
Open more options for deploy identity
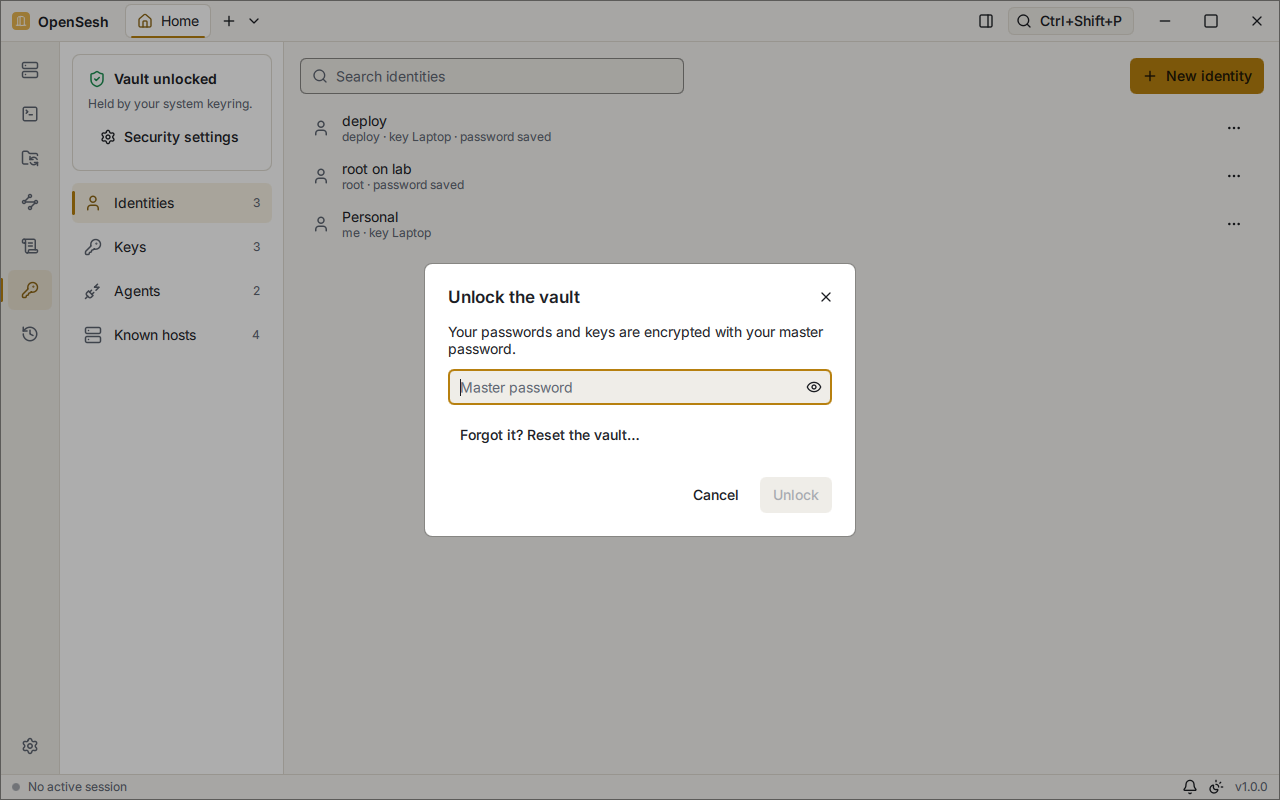click(1234, 128)
